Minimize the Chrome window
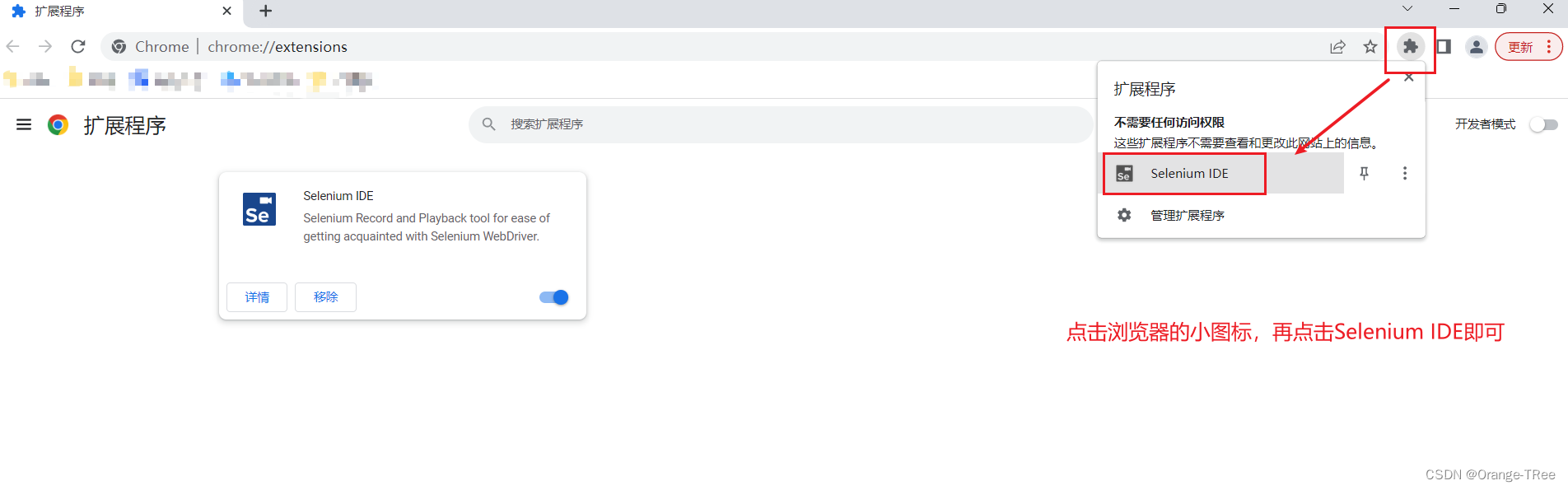This screenshot has width=1568, height=490. 1454,9
